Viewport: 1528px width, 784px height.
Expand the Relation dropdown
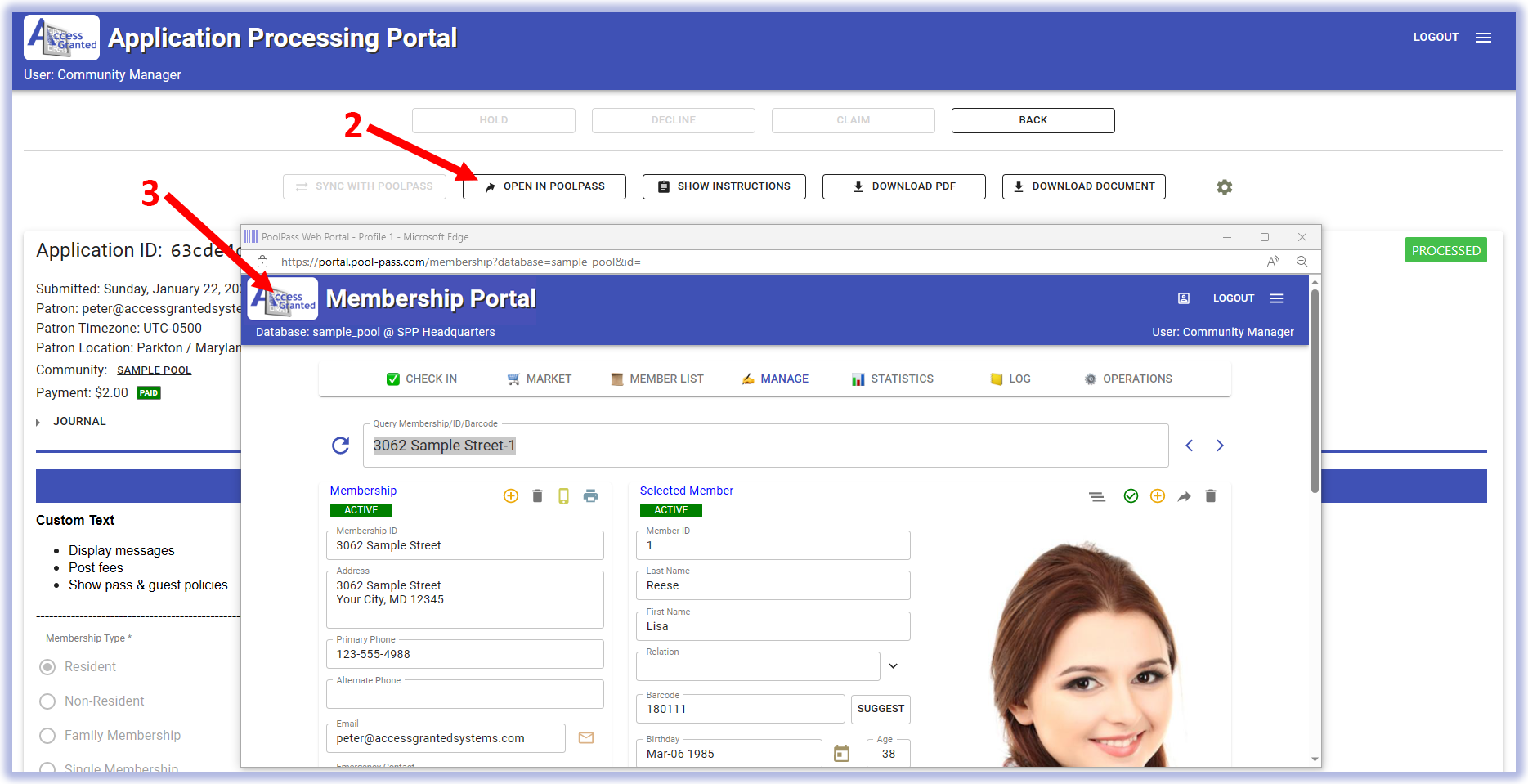pyautogui.click(x=893, y=666)
